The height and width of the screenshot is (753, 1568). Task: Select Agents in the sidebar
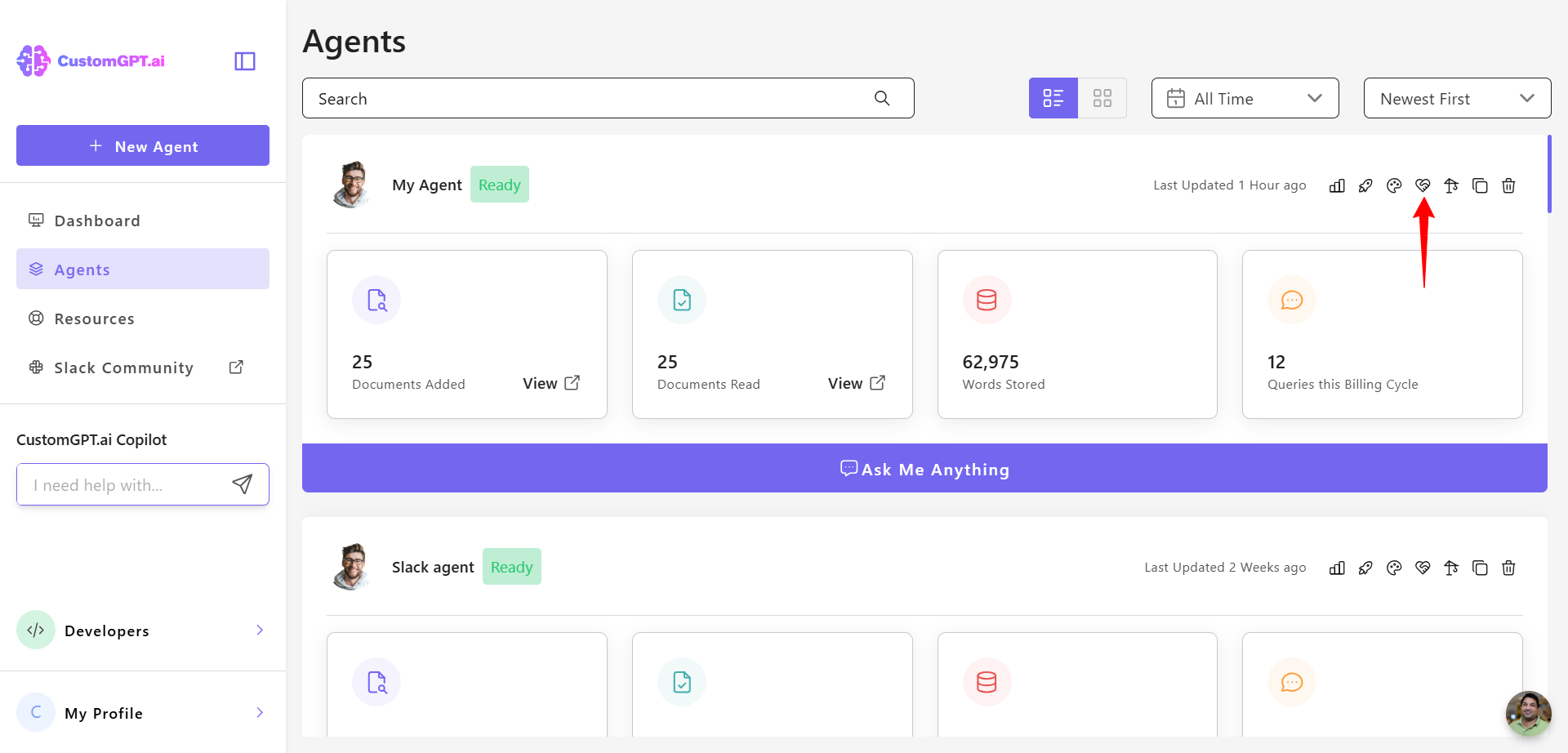pos(143,269)
